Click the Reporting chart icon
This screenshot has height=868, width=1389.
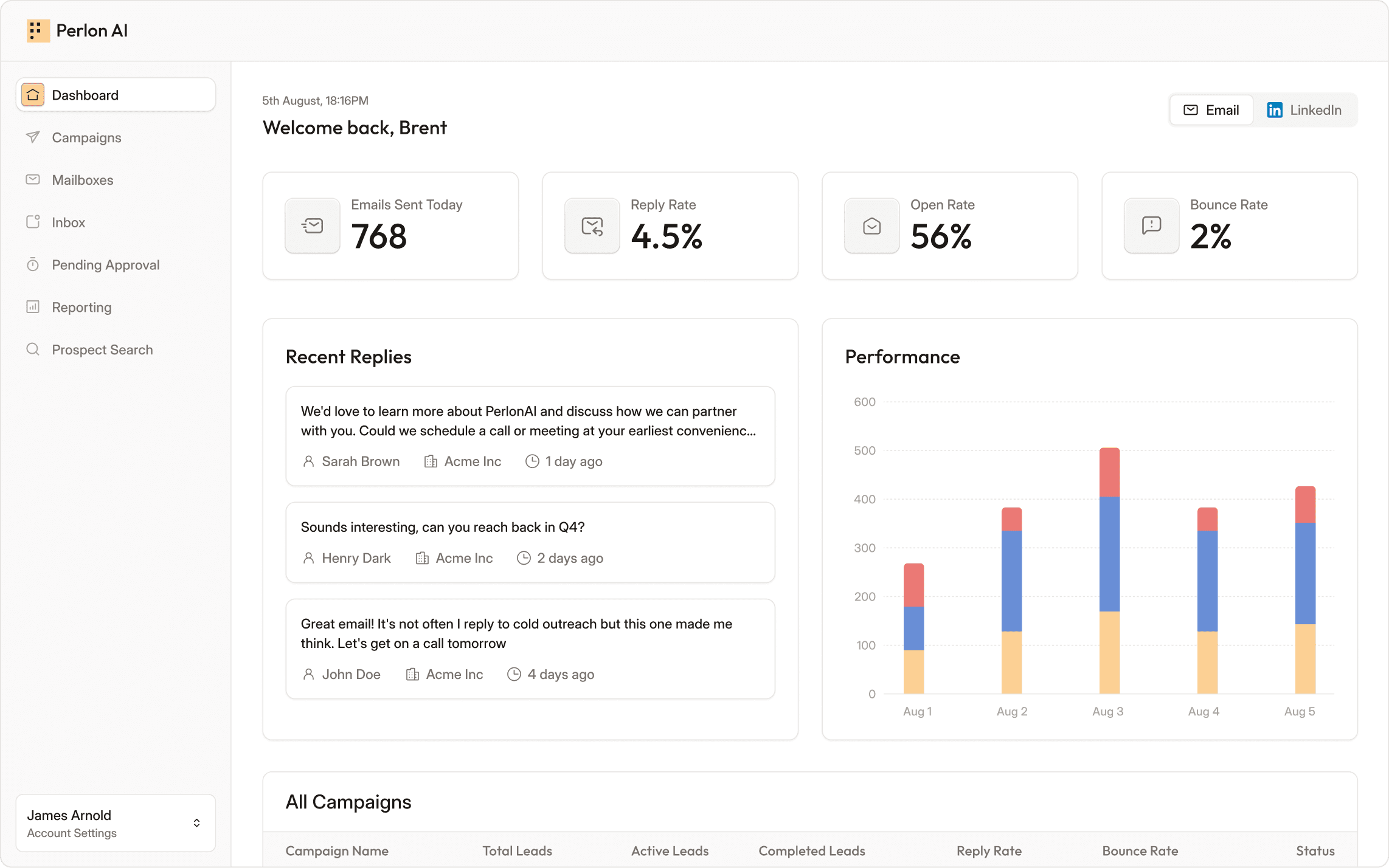[x=33, y=307]
